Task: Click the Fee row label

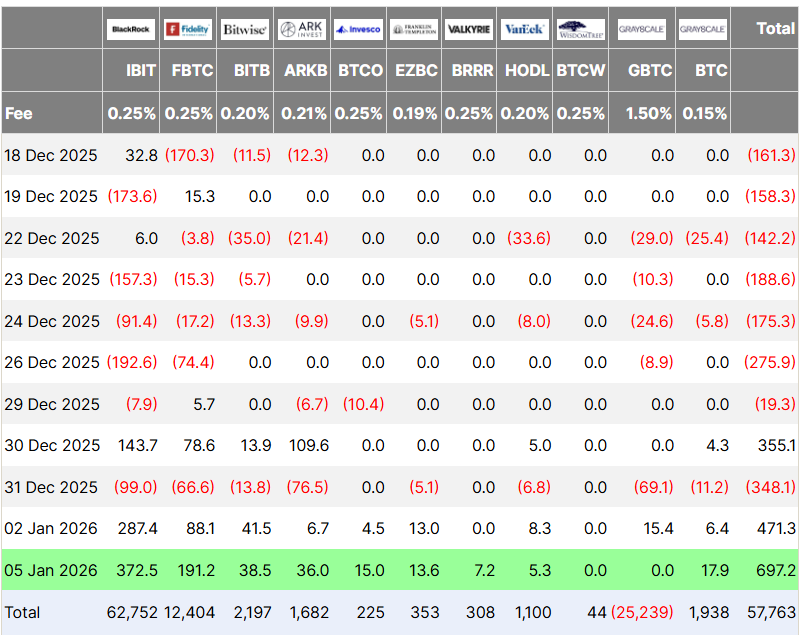Action: click(x=19, y=113)
